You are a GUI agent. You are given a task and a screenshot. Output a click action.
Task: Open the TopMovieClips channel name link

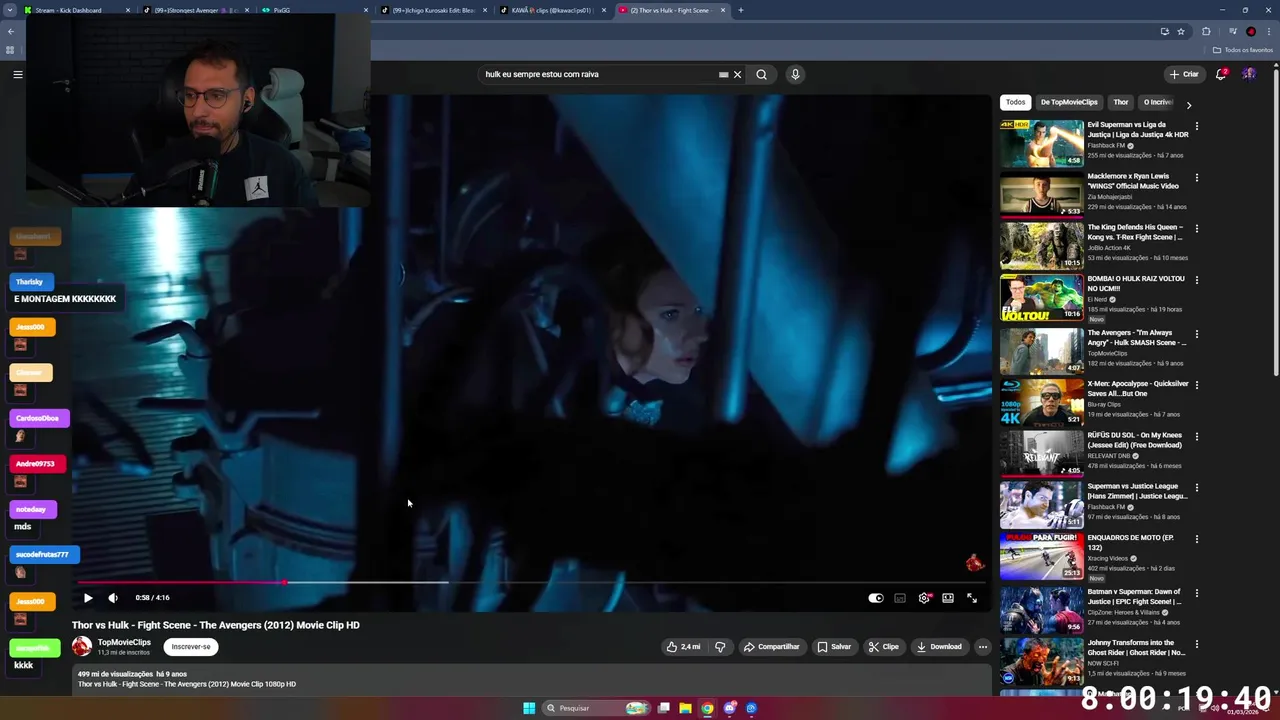[124, 642]
